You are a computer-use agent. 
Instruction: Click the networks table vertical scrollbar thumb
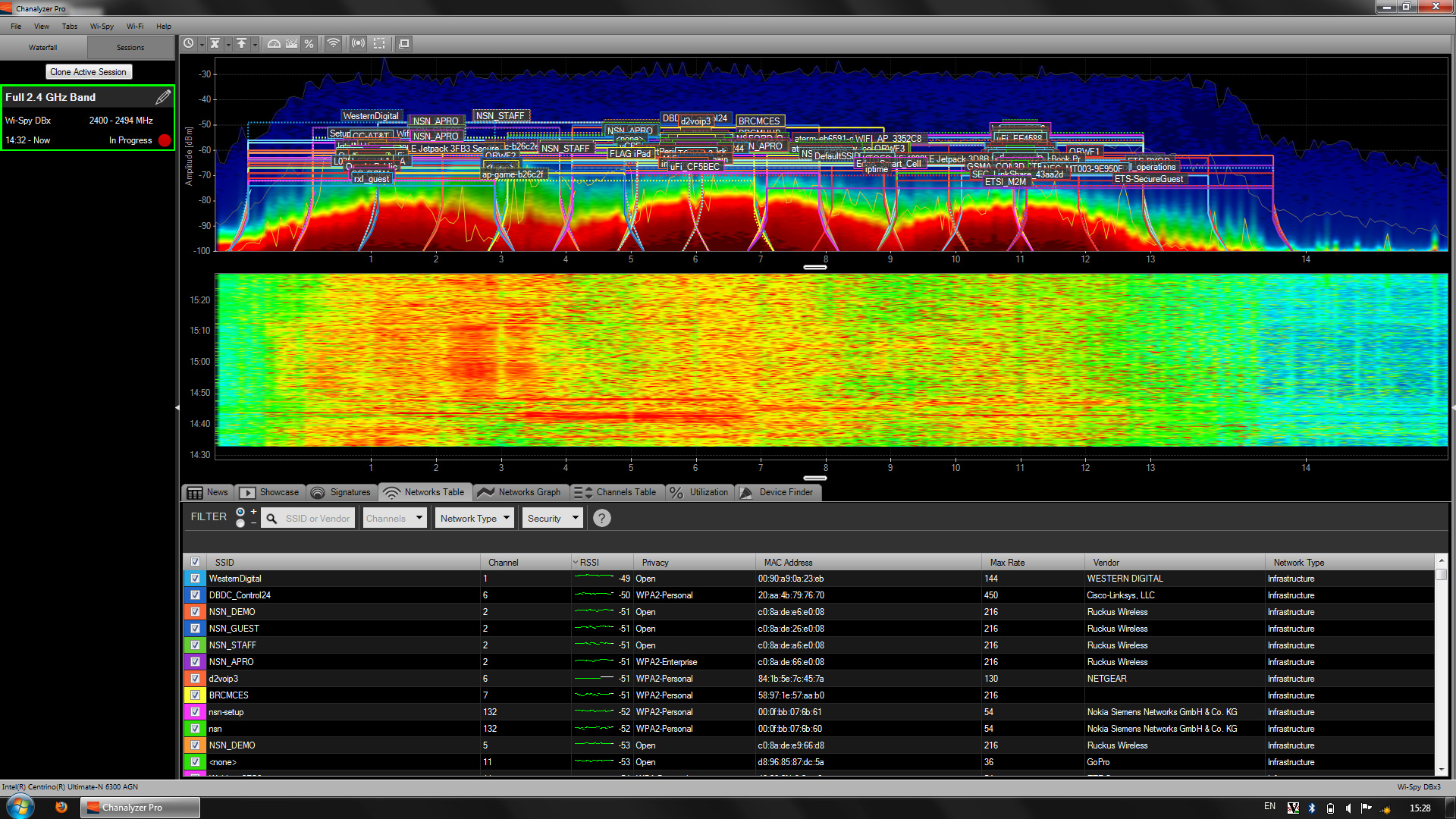click(1441, 575)
